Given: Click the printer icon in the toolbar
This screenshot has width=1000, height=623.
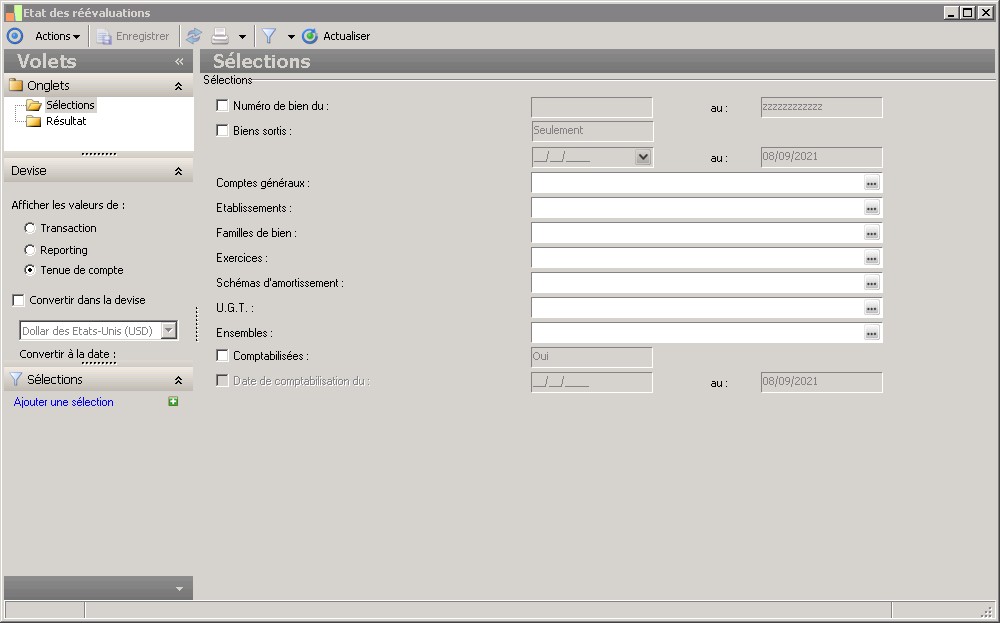Looking at the screenshot, I should [x=220, y=36].
